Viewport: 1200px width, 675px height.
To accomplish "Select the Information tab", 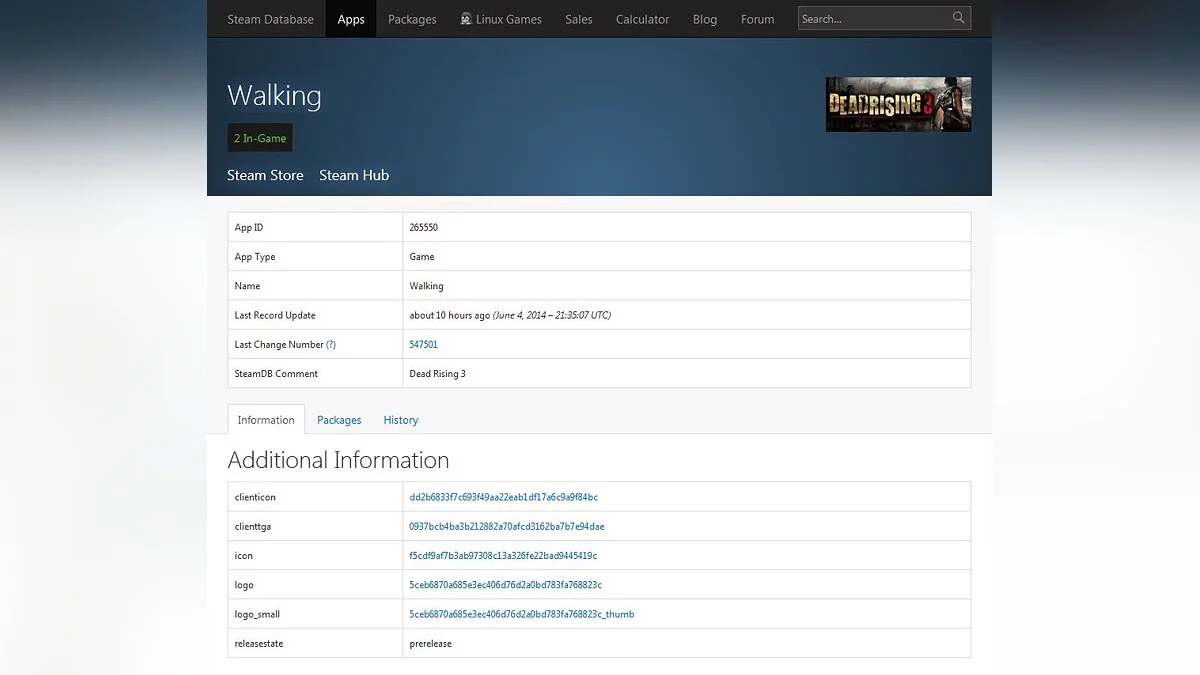I will pos(266,420).
